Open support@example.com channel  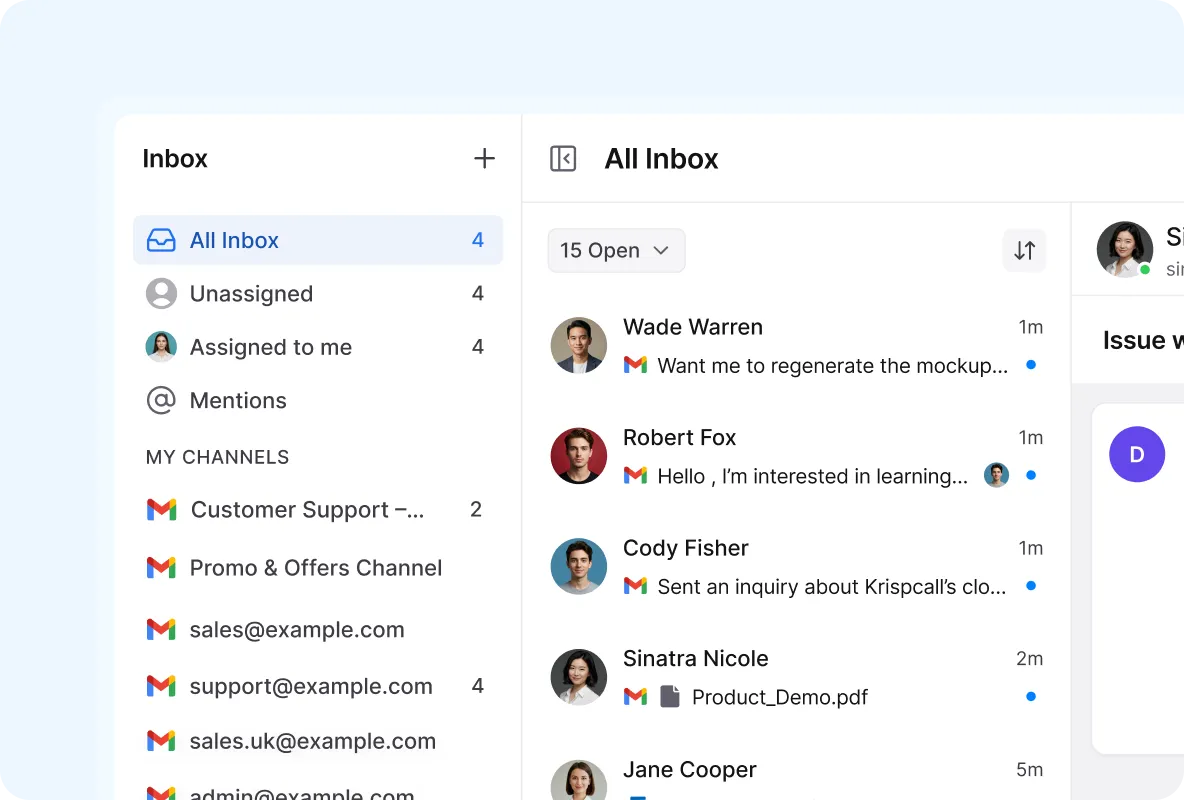click(310, 687)
